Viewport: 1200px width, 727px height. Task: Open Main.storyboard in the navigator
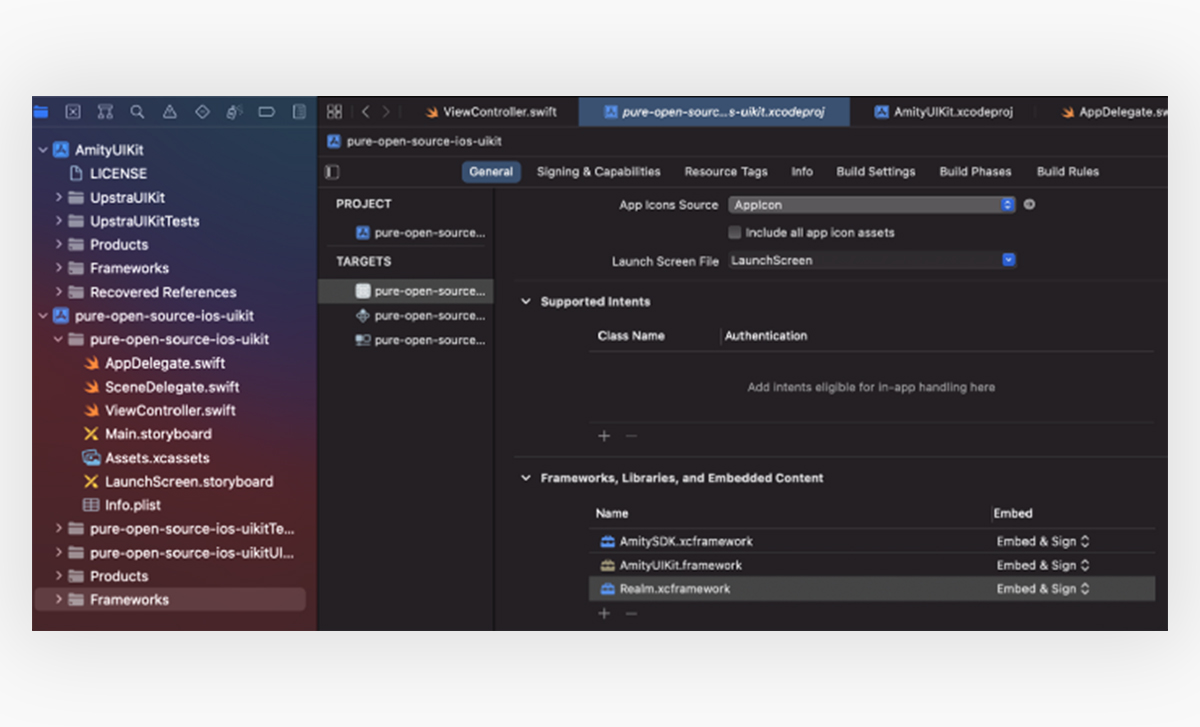point(158,434)
